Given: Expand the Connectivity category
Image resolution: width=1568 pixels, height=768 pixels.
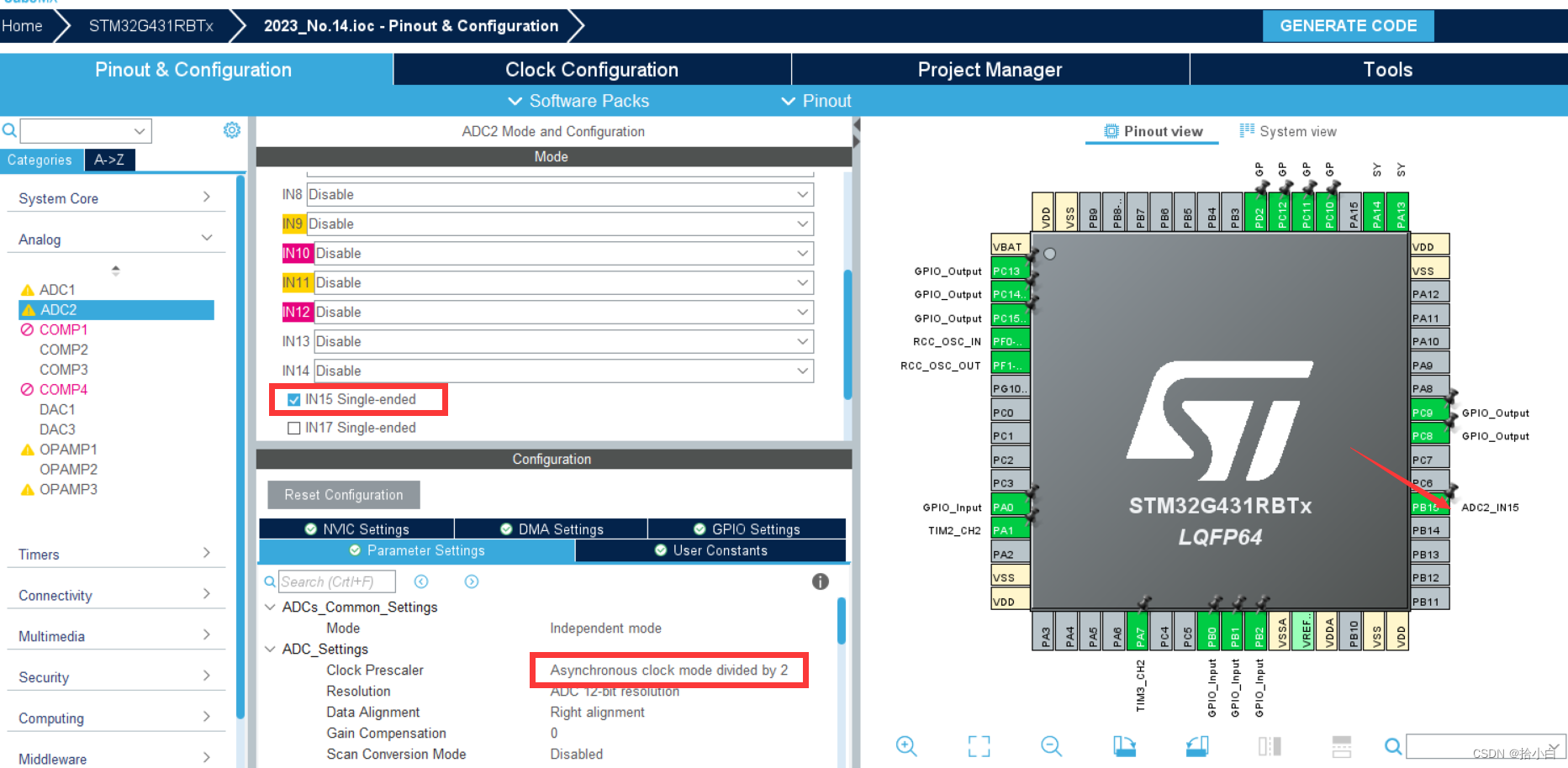Looking at the screenshot, I should pos(115,595).
